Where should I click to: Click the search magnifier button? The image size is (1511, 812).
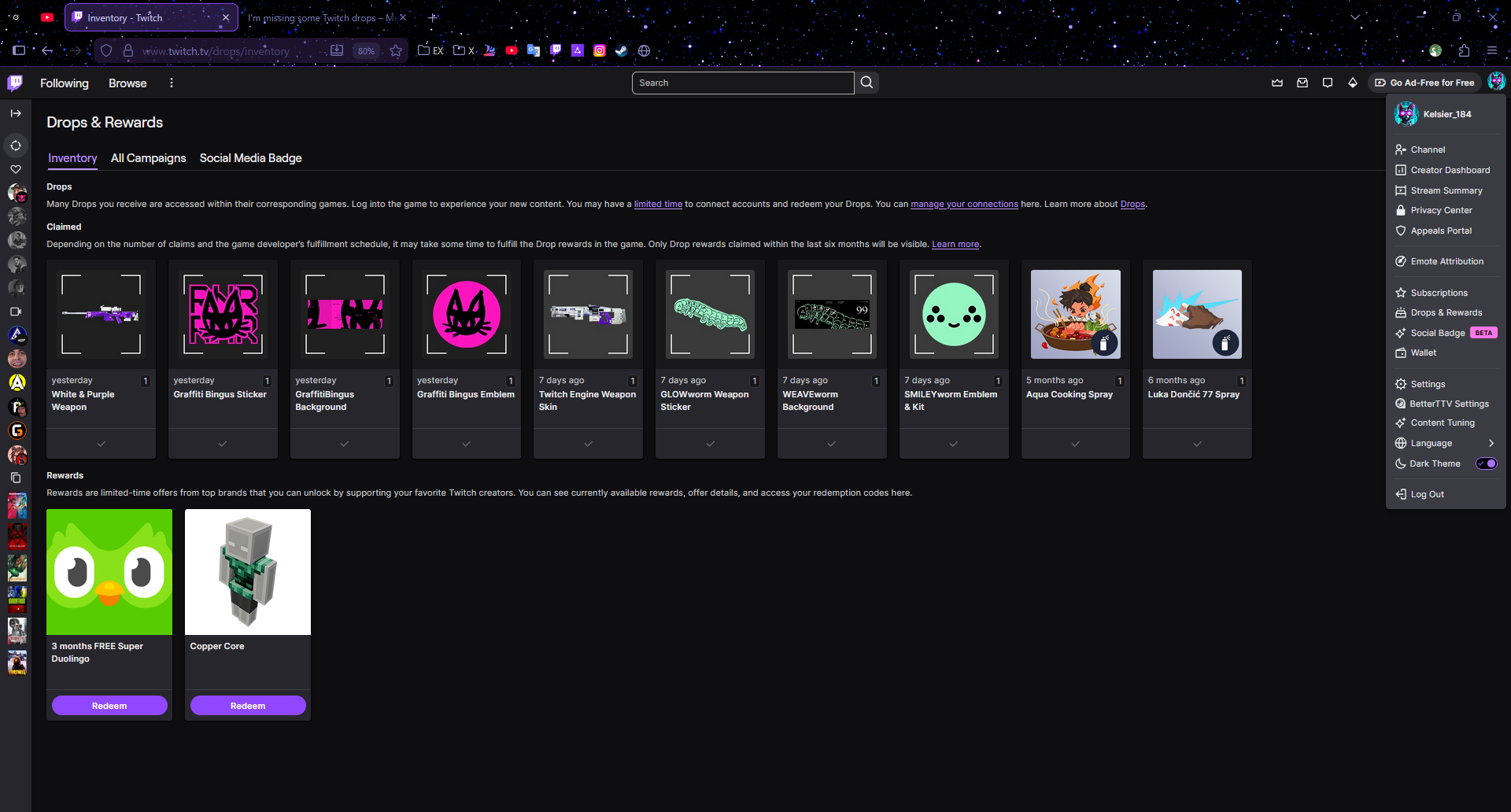point(866,83)
